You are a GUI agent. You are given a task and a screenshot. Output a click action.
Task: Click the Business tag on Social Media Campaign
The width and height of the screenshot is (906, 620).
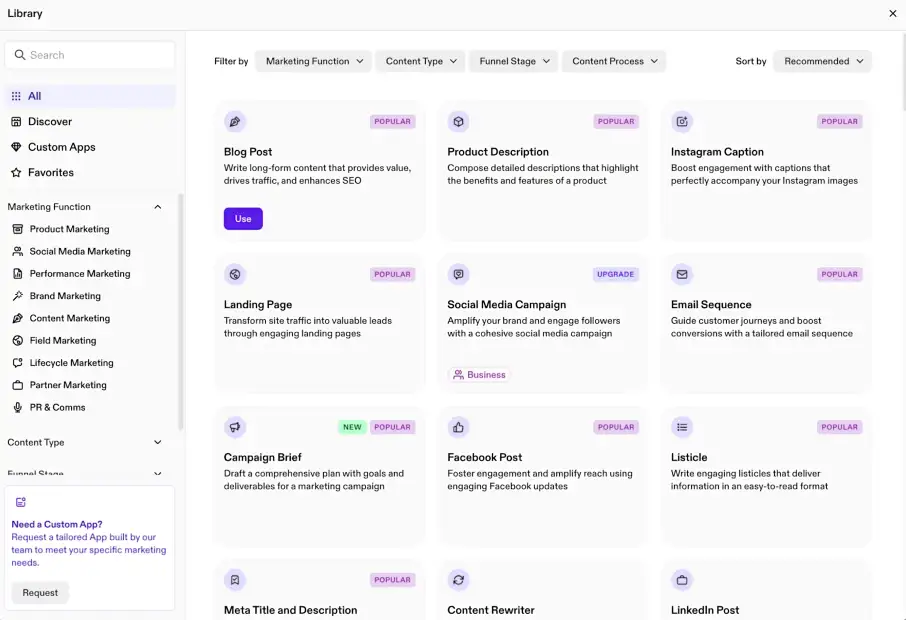[x=479, y=375]
